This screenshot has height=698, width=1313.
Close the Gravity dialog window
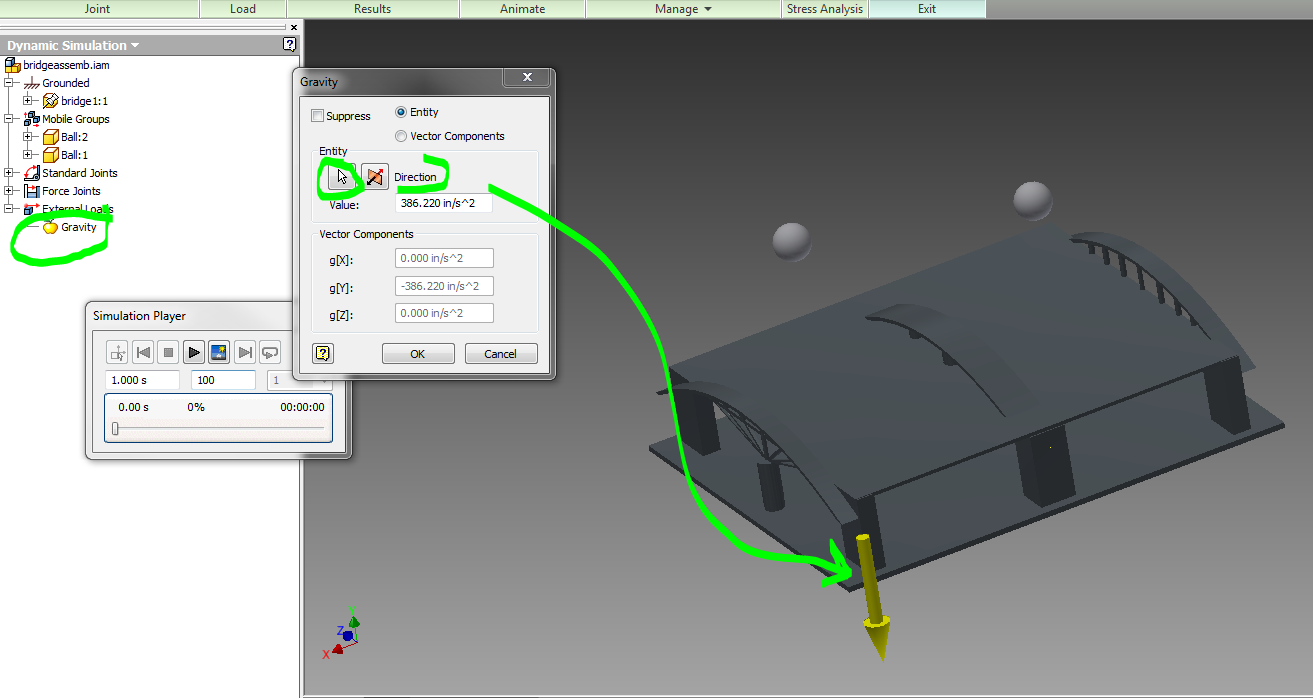[526, 78]
